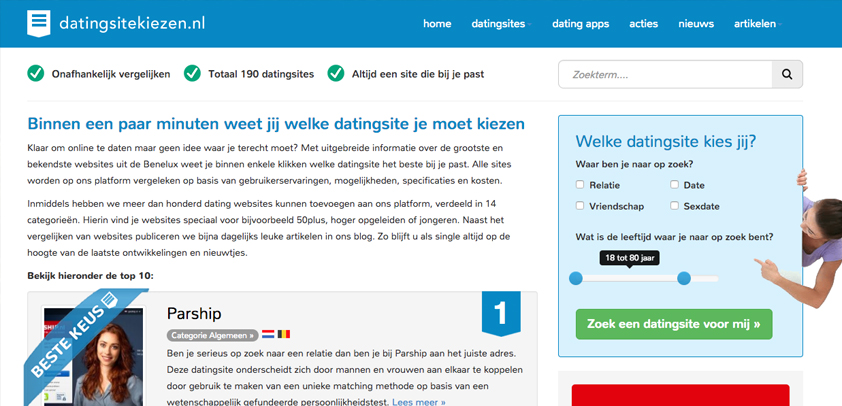Screen dimensions: 842x406
Task: Open the Parship title link
Action: click(194, 314)
